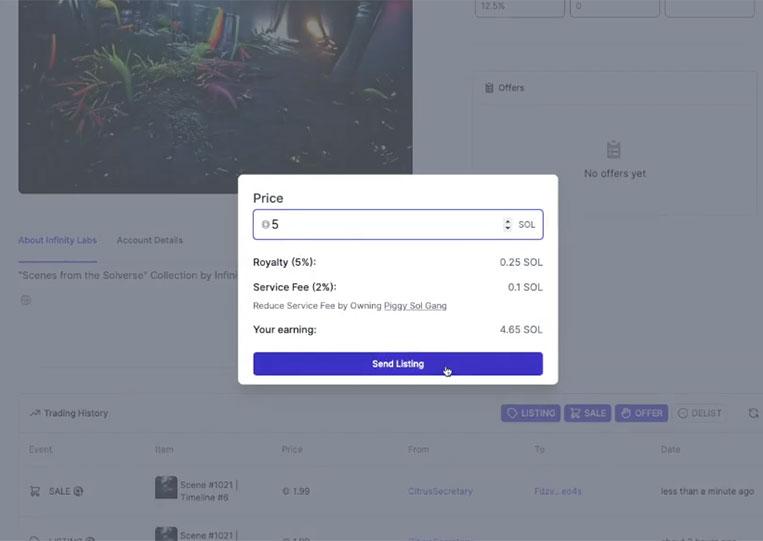
Task: Click the circular icon beside SALE label
Action: 78,491
